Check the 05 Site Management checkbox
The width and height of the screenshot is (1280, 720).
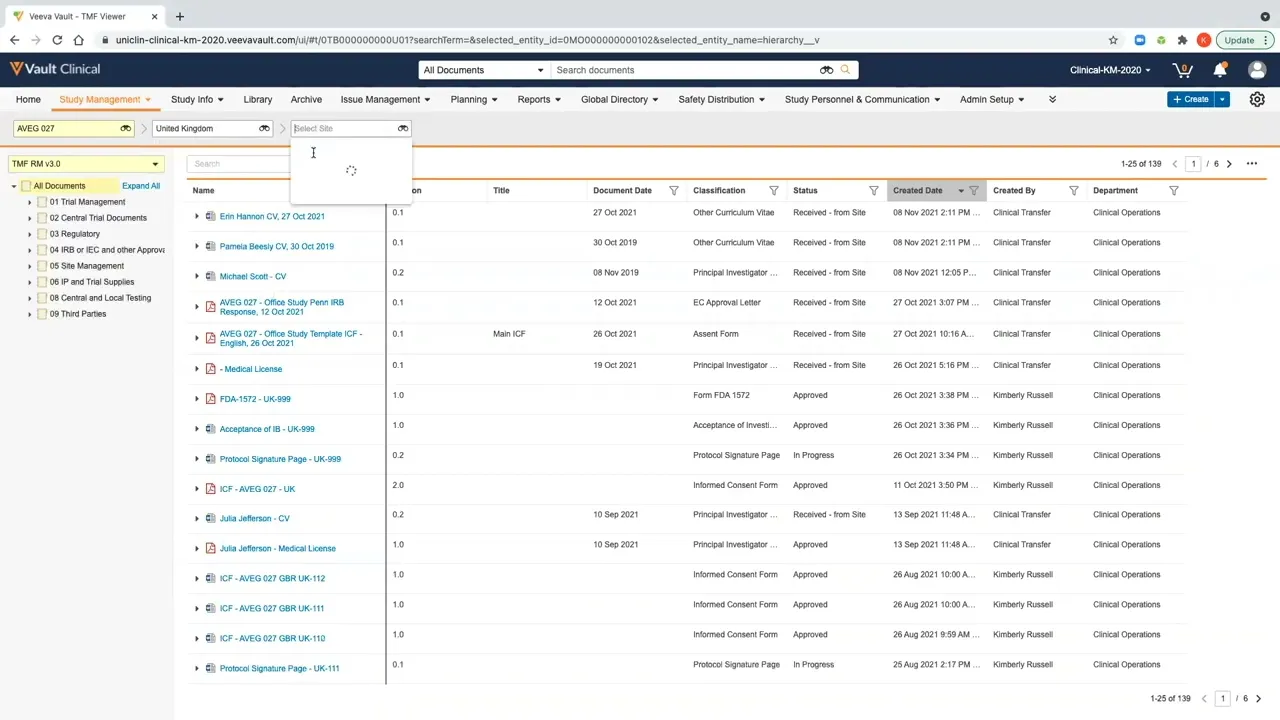pyautogui.click(x=42, y=266)
